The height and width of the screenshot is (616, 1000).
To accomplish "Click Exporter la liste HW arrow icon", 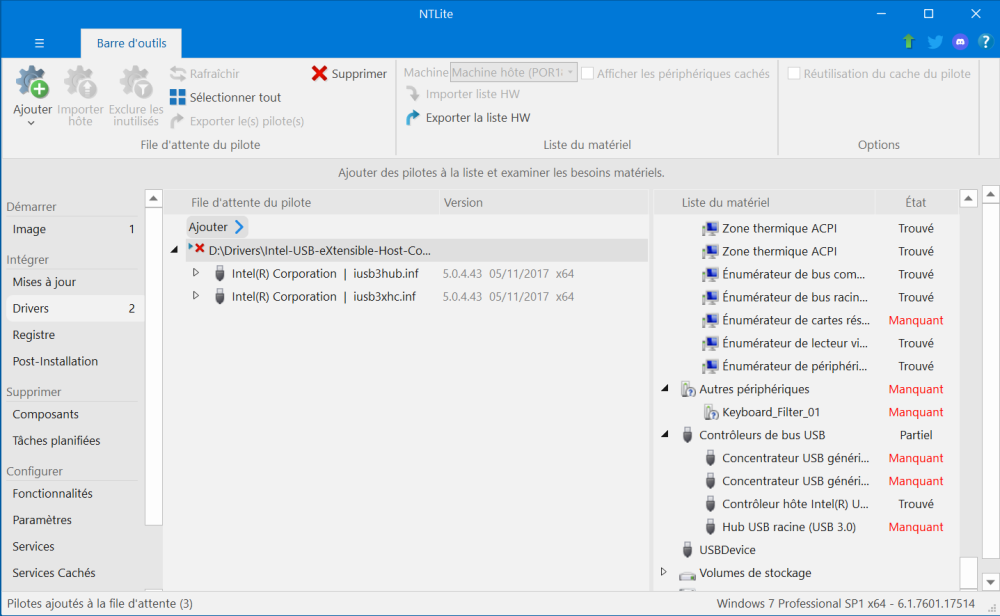I will 412,118.
